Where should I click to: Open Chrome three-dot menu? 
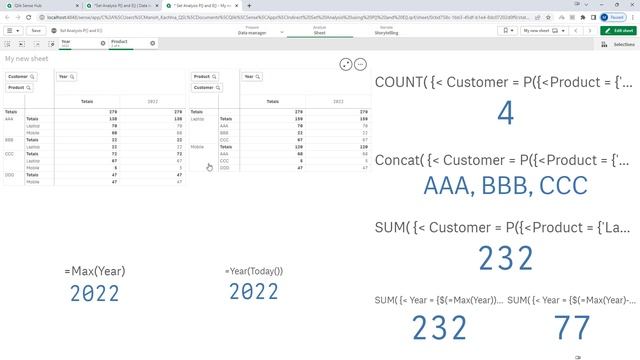pos(633,18)
